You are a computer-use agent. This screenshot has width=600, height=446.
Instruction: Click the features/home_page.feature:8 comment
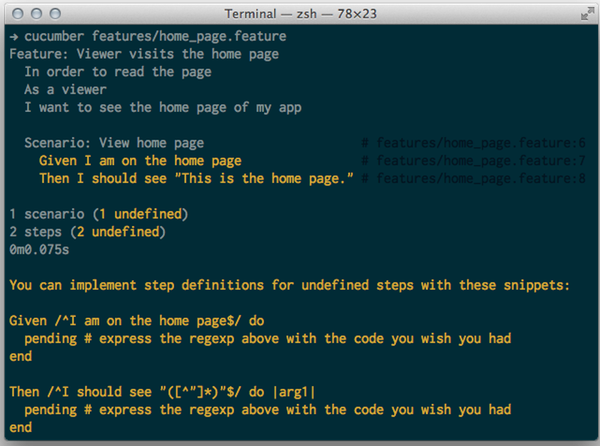(x=473, y=179)
